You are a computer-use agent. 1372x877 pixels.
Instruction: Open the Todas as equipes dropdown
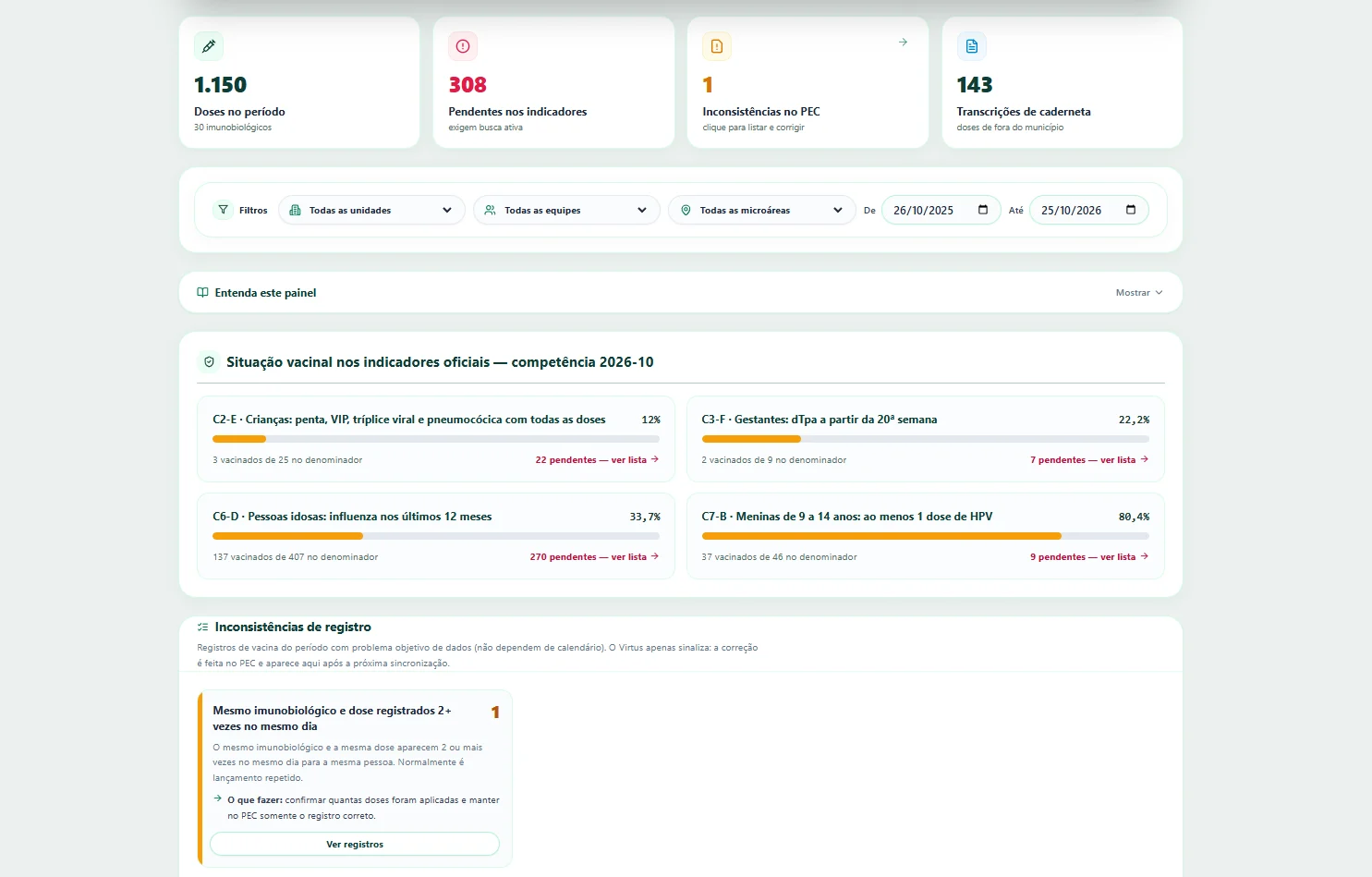pyautogui.click(x=566, y=210)
